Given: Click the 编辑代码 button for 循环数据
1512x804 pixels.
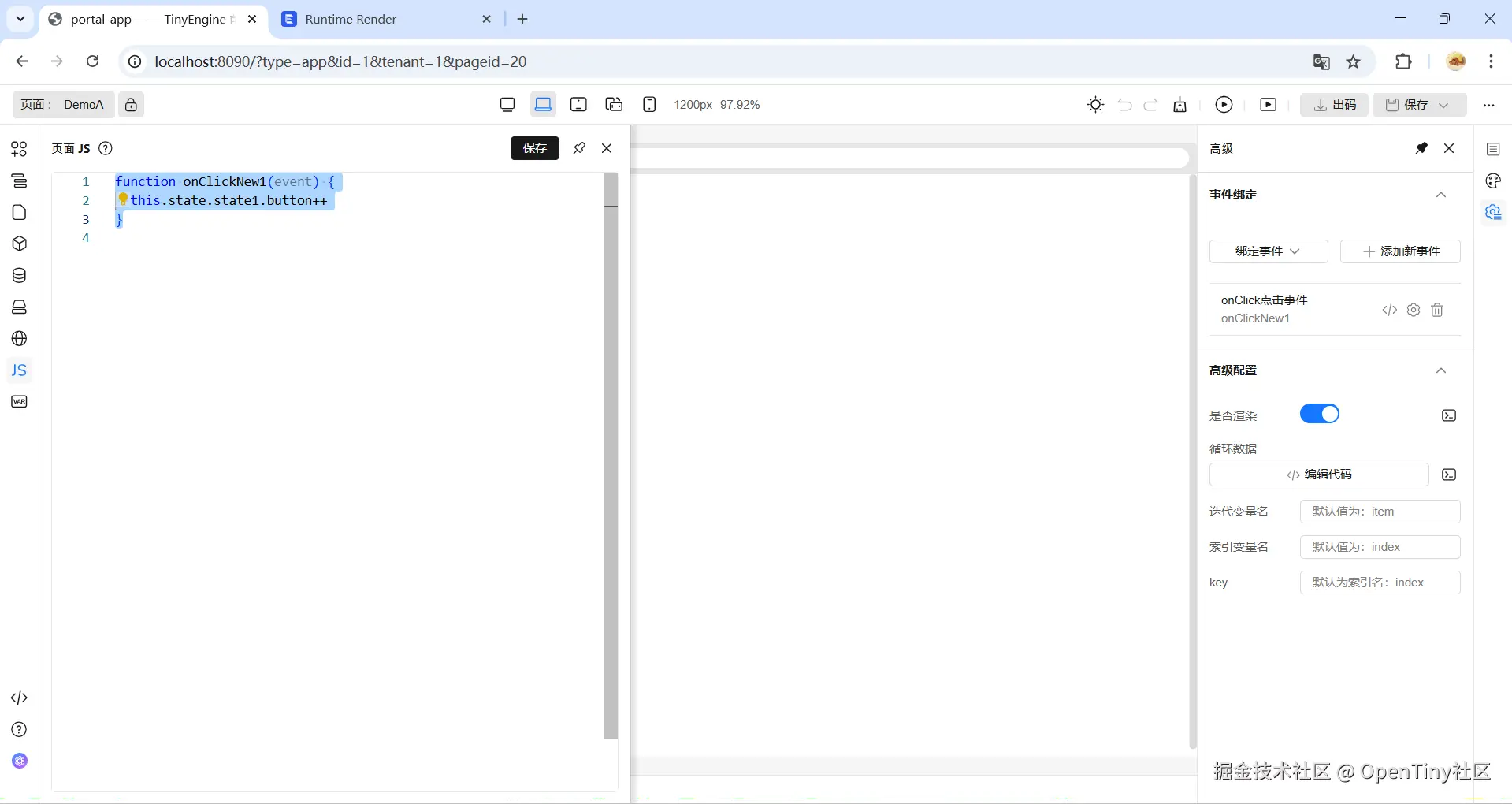Looking at the screenshot, I should (x=1319, y=475).
